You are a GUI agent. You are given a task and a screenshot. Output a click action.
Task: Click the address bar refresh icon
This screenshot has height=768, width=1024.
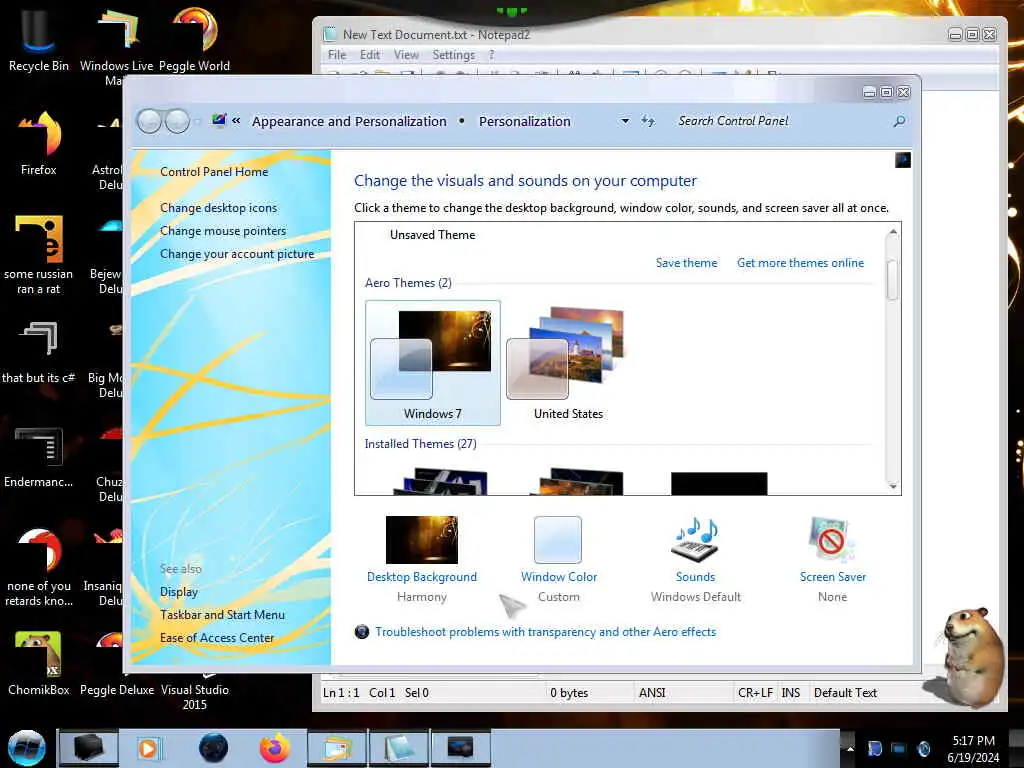(x=648, y=121)
